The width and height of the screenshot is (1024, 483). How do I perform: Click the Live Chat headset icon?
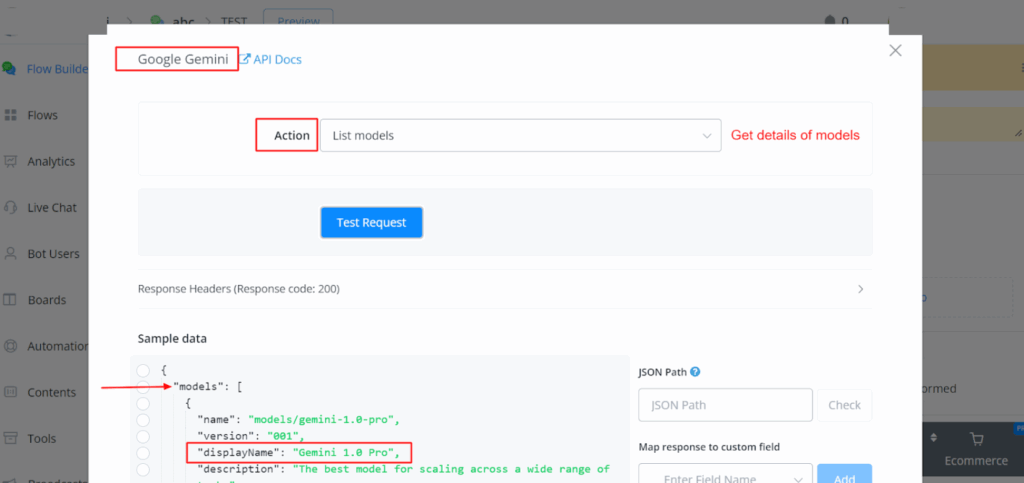10,207
